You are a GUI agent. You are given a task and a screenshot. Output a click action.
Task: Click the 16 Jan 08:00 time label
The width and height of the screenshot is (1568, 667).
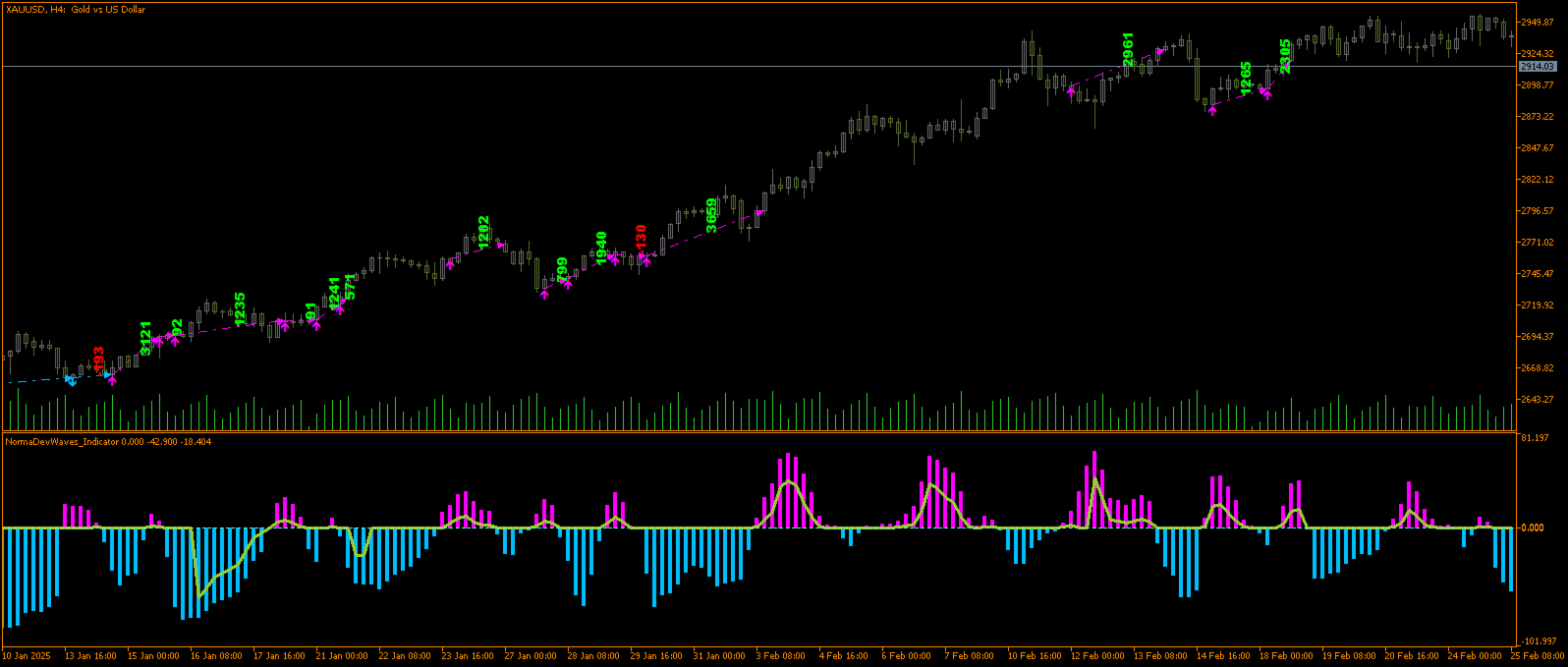click(x=216, y=655)
